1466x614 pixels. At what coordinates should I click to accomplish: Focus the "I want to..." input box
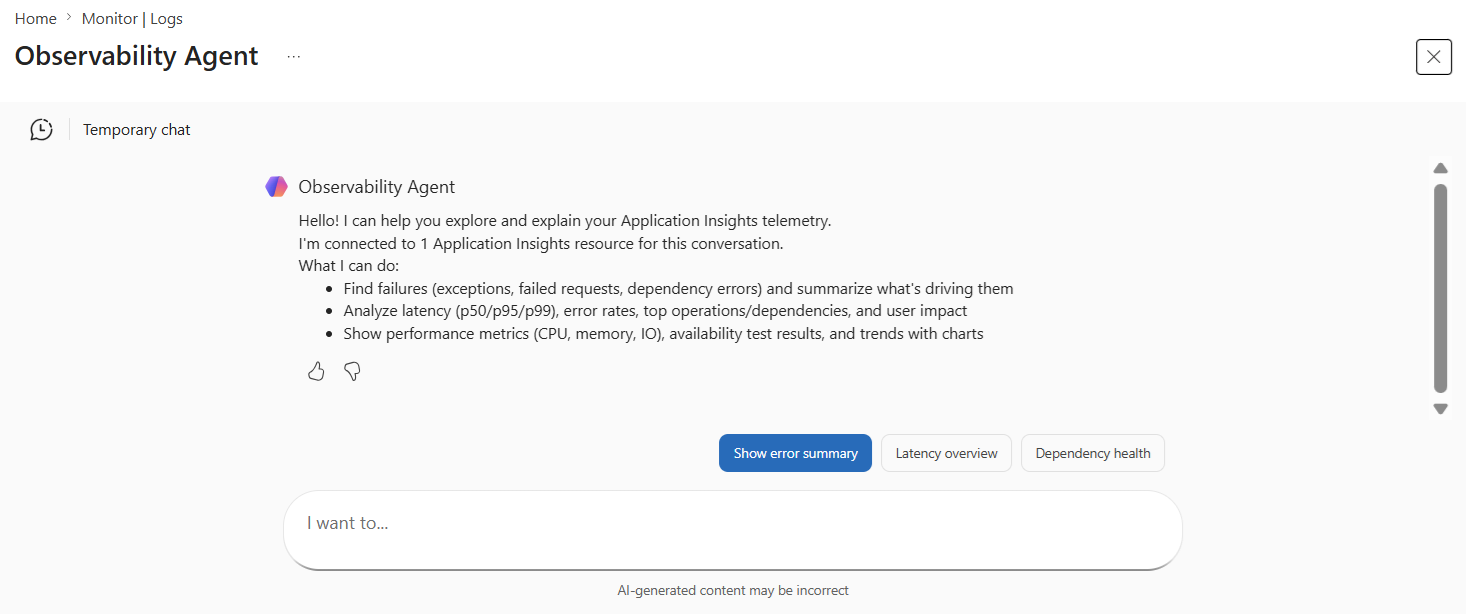[732, 524]
